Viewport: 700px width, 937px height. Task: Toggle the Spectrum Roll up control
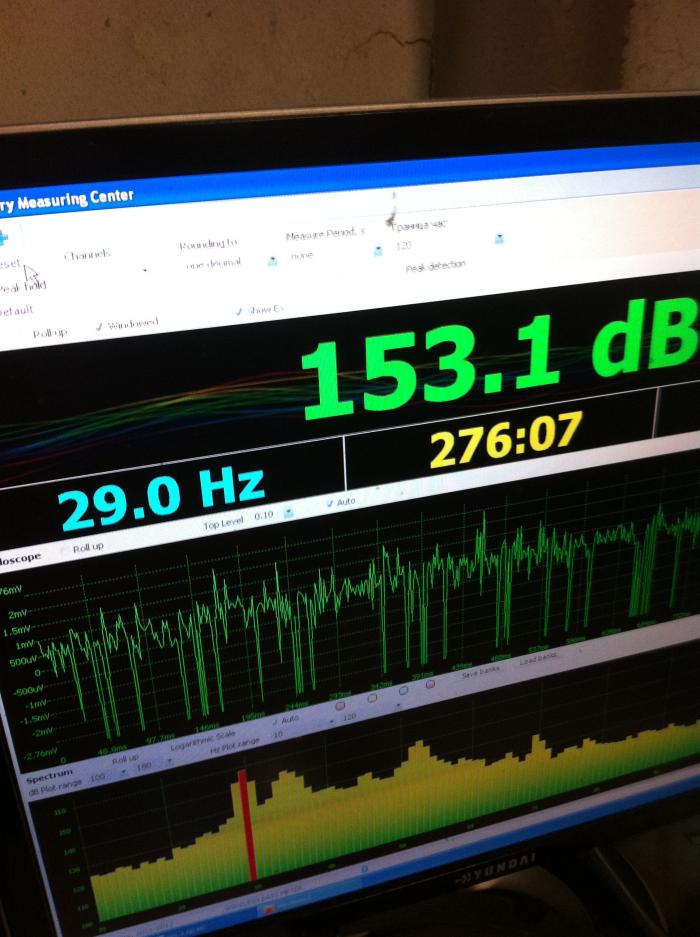click(125, 759)
